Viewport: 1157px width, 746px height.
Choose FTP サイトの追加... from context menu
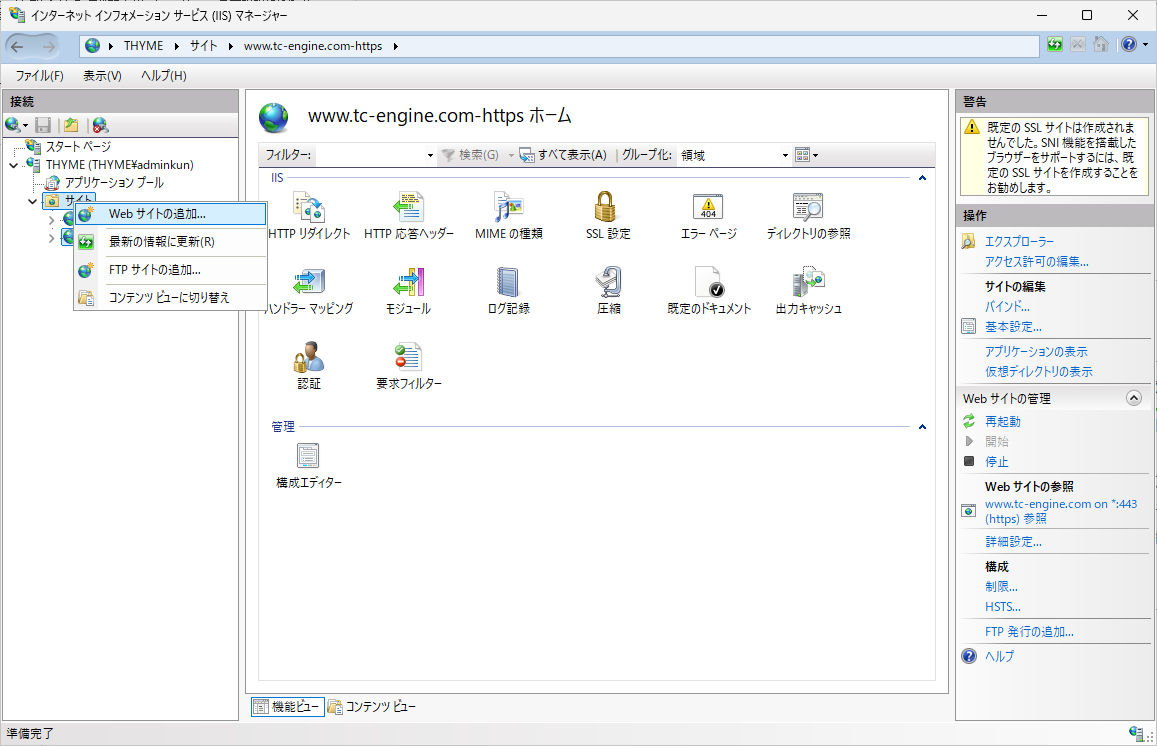(x=170, y=270)
